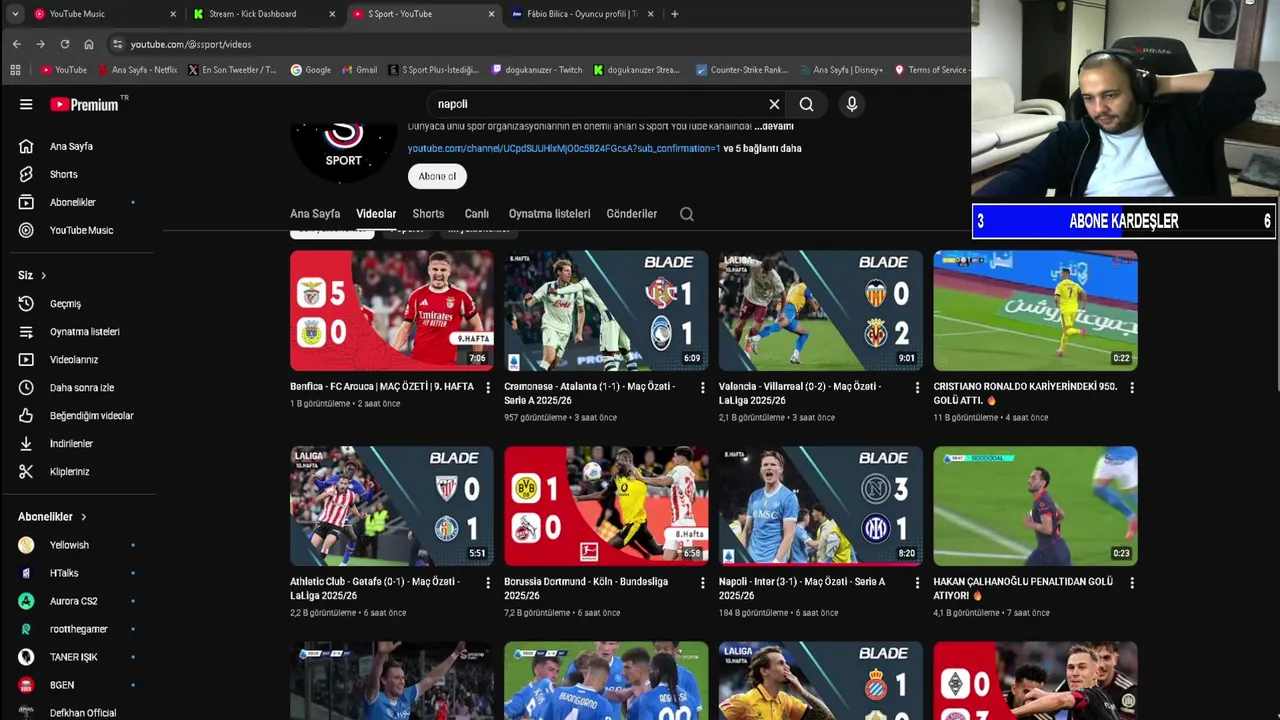Open options for Benfica - FC Arouca video
1280x720 pixels.
click(x=488, y=387)
